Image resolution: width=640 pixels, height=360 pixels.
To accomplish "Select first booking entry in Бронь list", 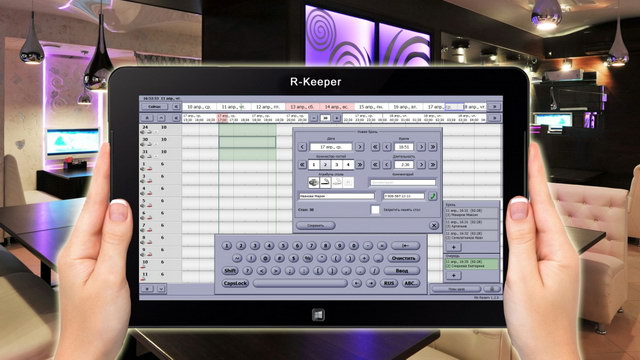I will point(471,213).
